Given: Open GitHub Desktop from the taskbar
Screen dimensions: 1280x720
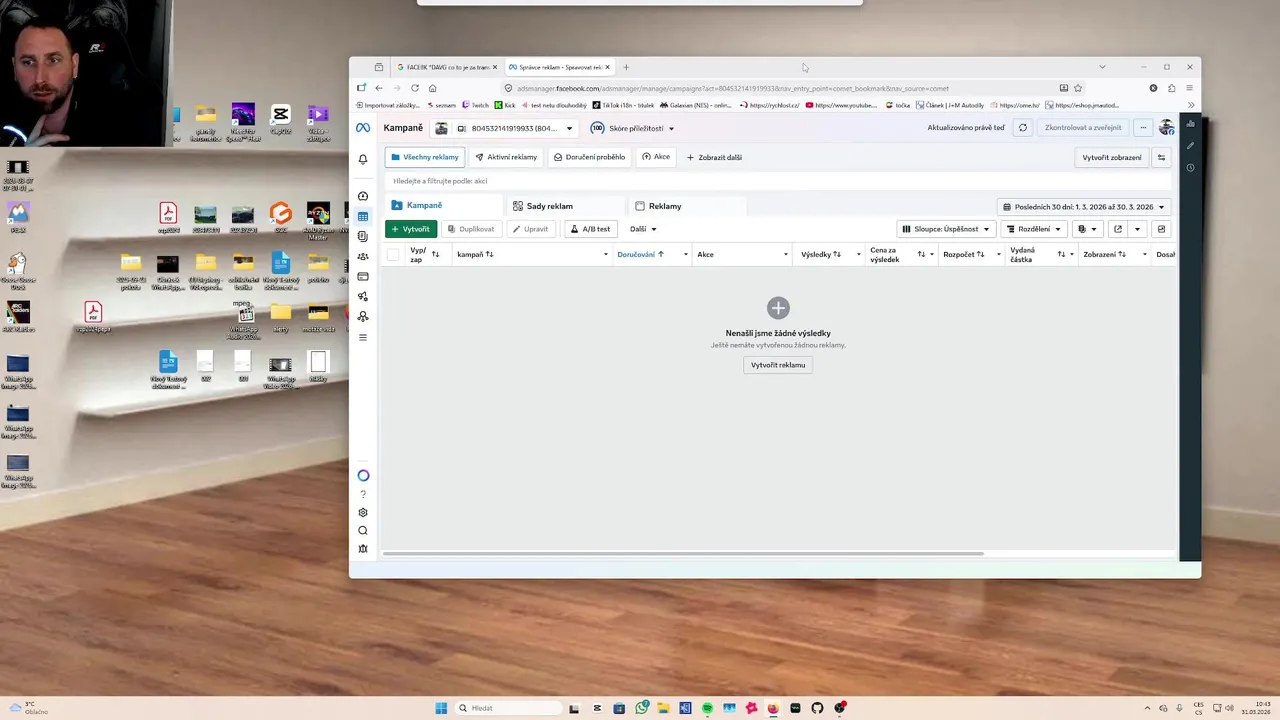Looking at the screenshot, I should coord(817,708).
